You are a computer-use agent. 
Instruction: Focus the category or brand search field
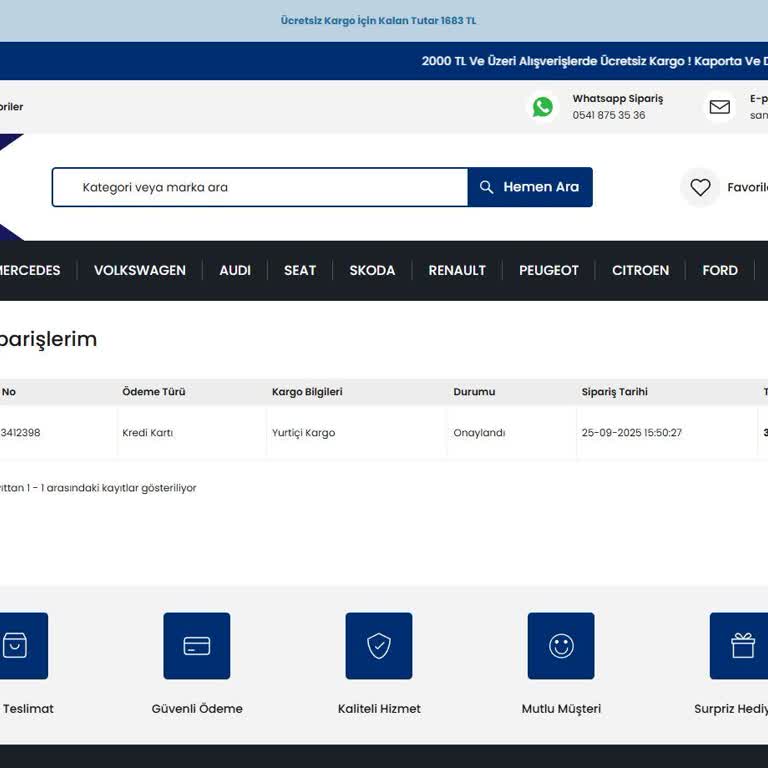click(x=260, y=187)
